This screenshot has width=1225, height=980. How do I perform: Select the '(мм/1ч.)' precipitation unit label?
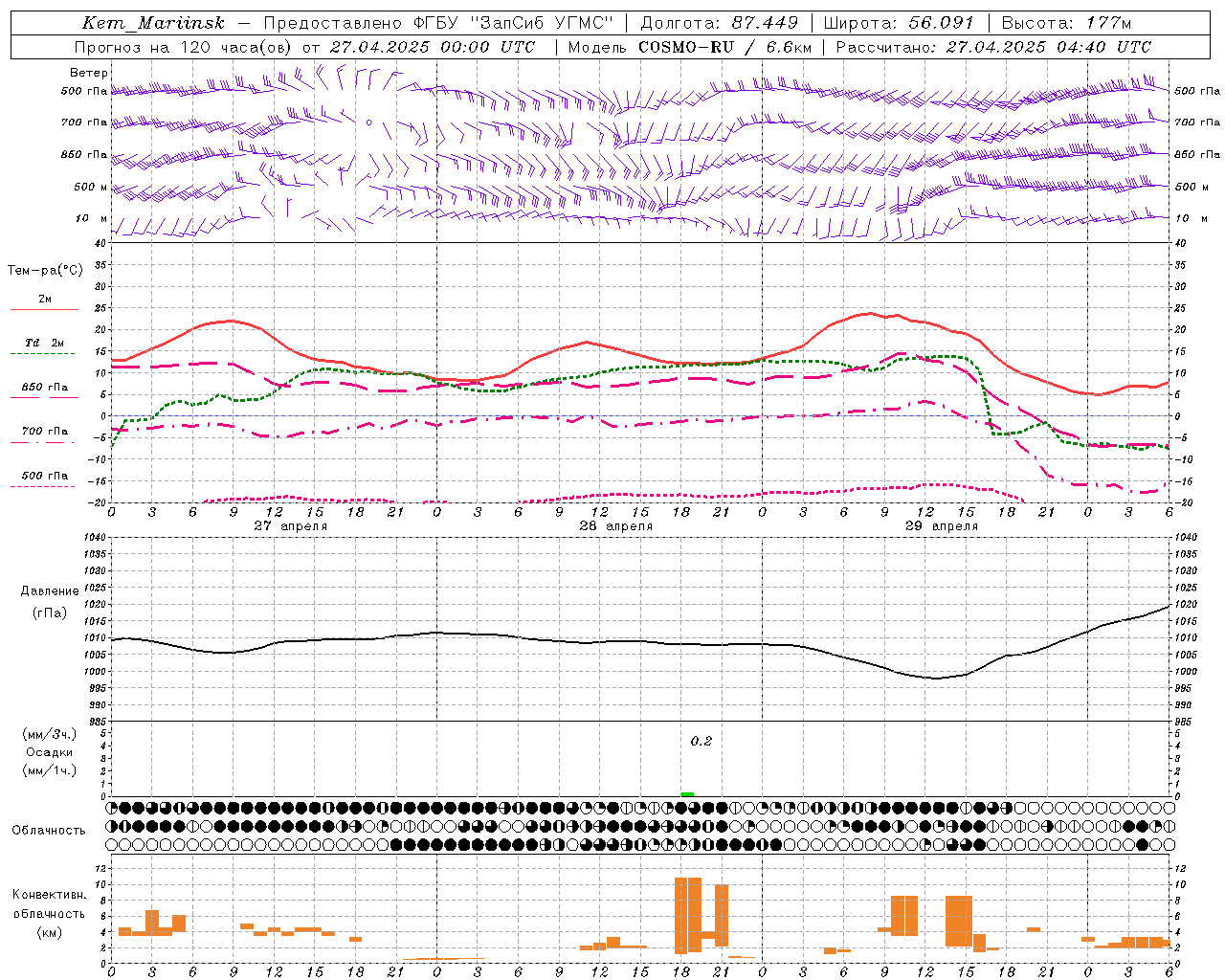point(50,770)
